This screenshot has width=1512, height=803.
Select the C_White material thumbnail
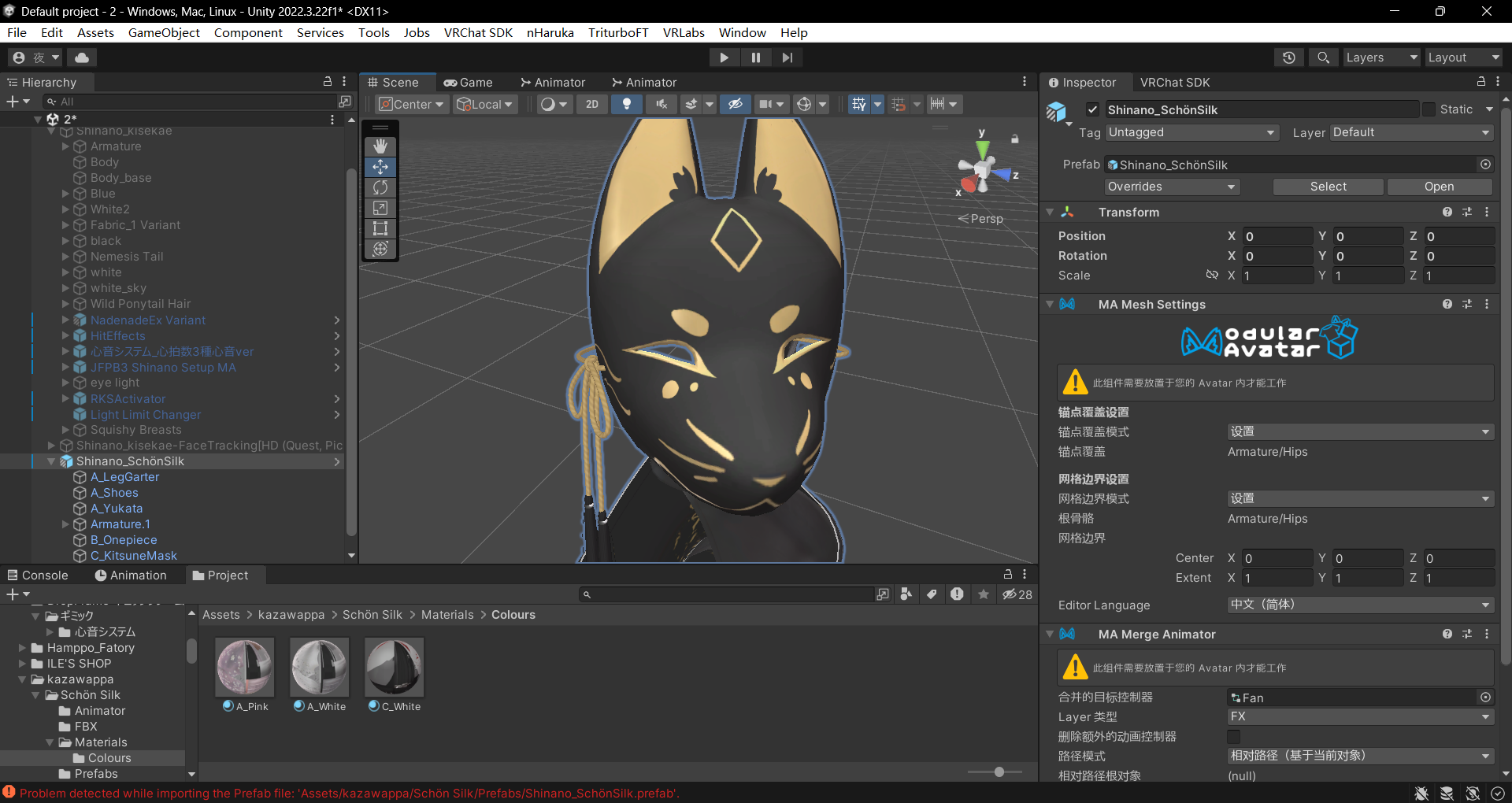coord(395,668)
